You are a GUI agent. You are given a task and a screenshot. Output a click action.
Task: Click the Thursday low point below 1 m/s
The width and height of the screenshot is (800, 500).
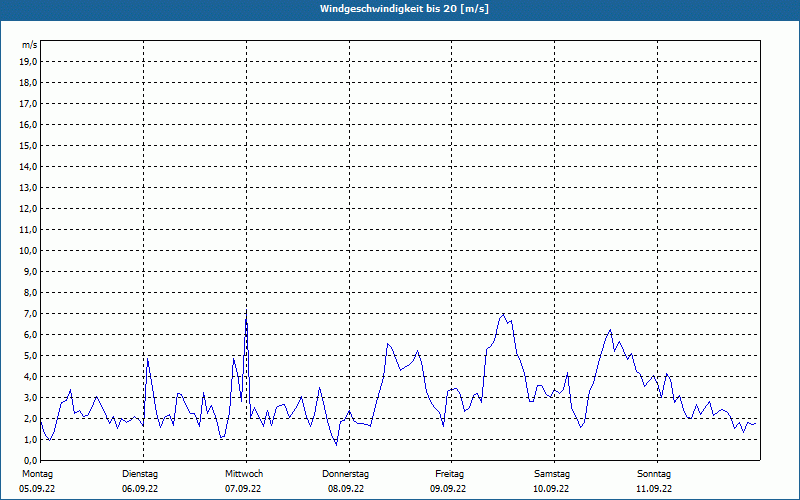336,445
